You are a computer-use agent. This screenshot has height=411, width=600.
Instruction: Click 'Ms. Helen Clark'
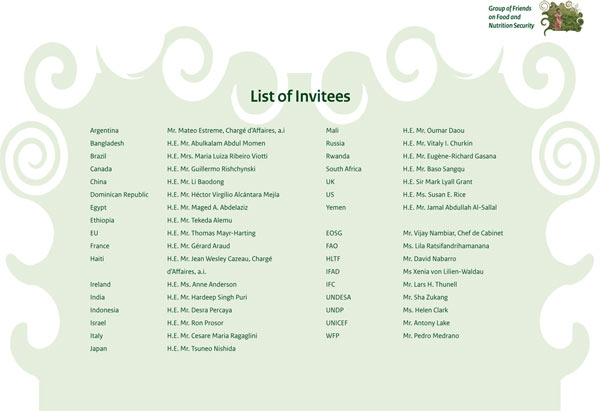click(425, 310)
